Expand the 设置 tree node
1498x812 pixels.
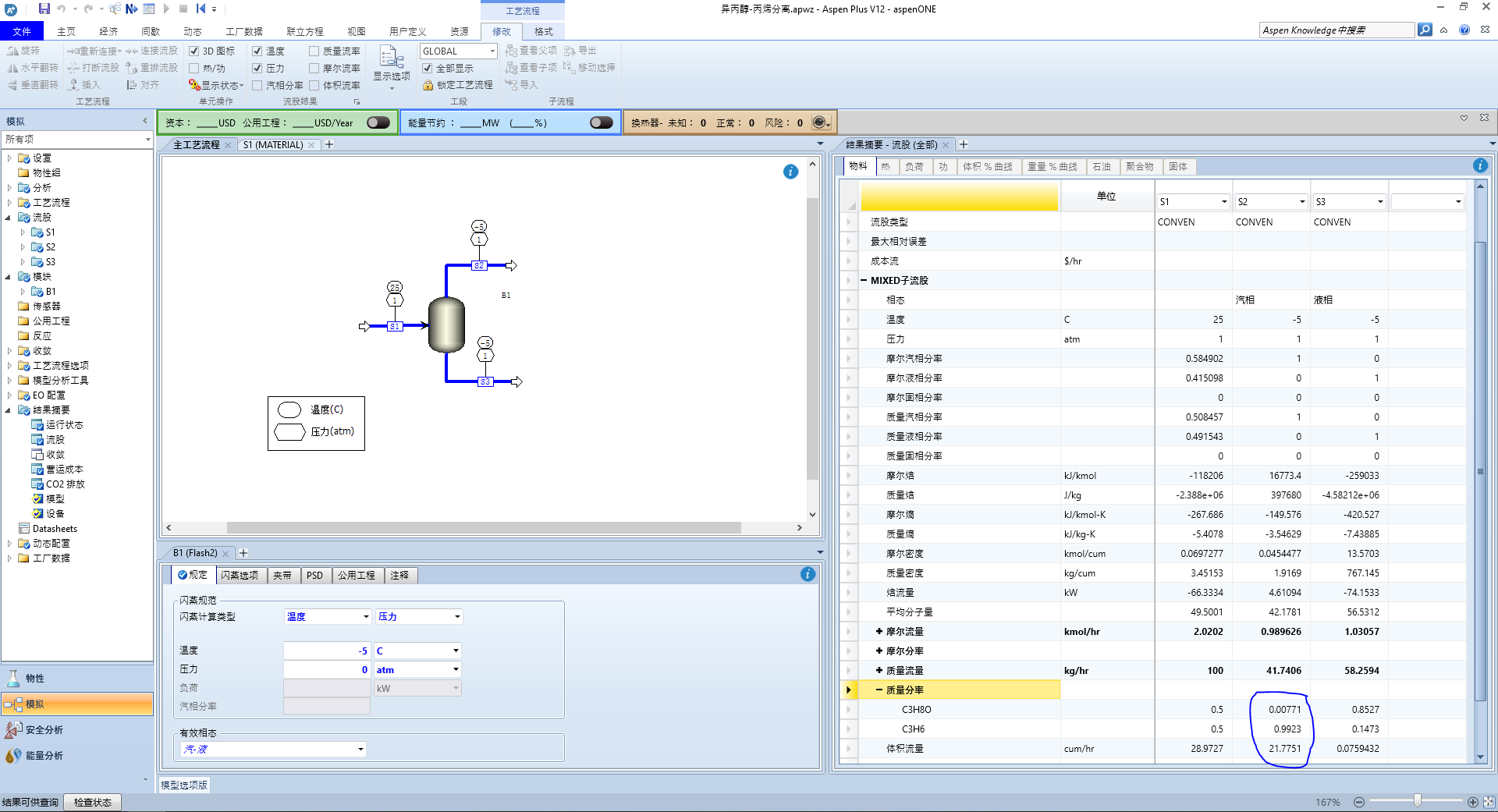9,158
